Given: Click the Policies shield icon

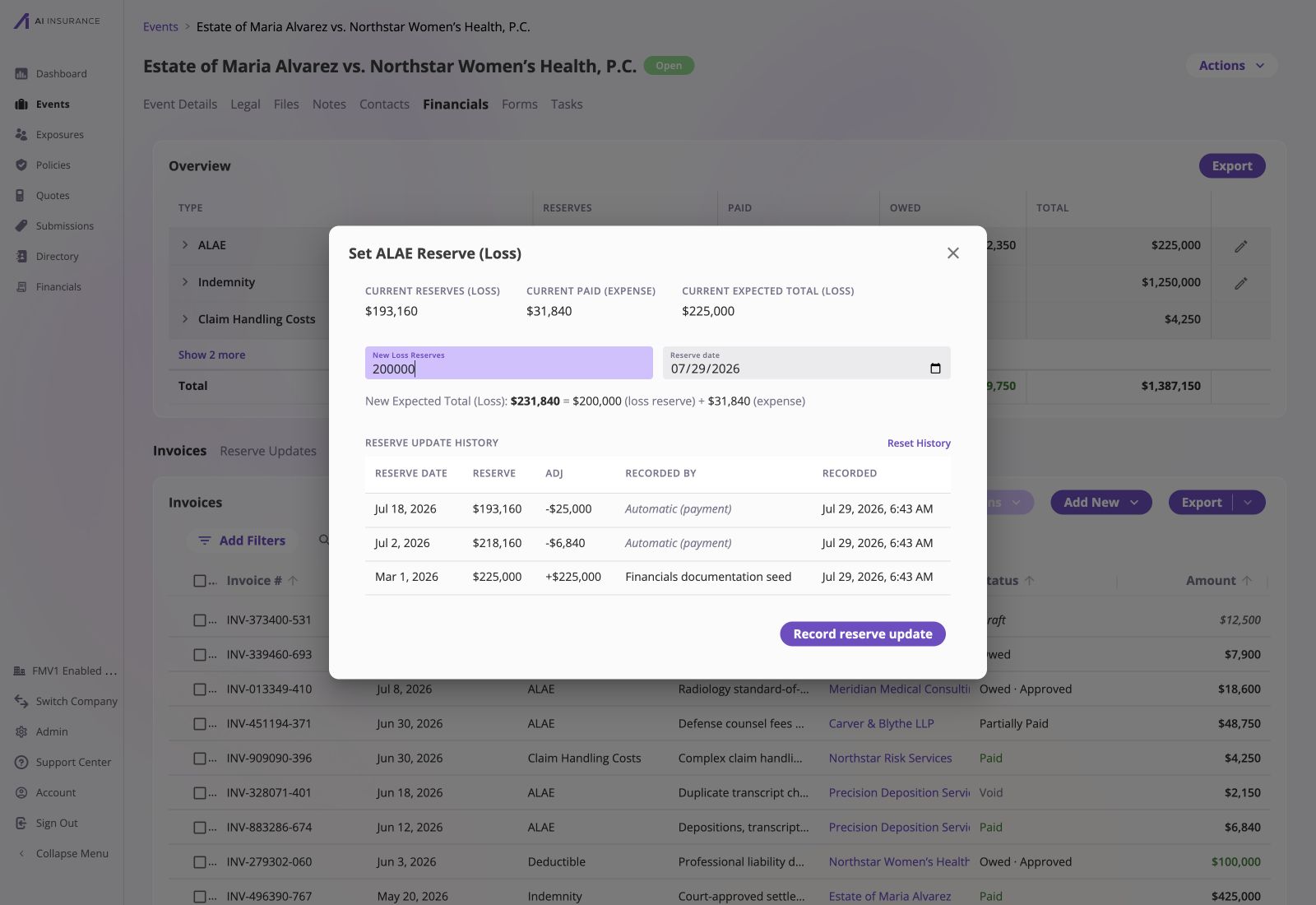Looking at the screenshot, I should click(x=21, y=165).
